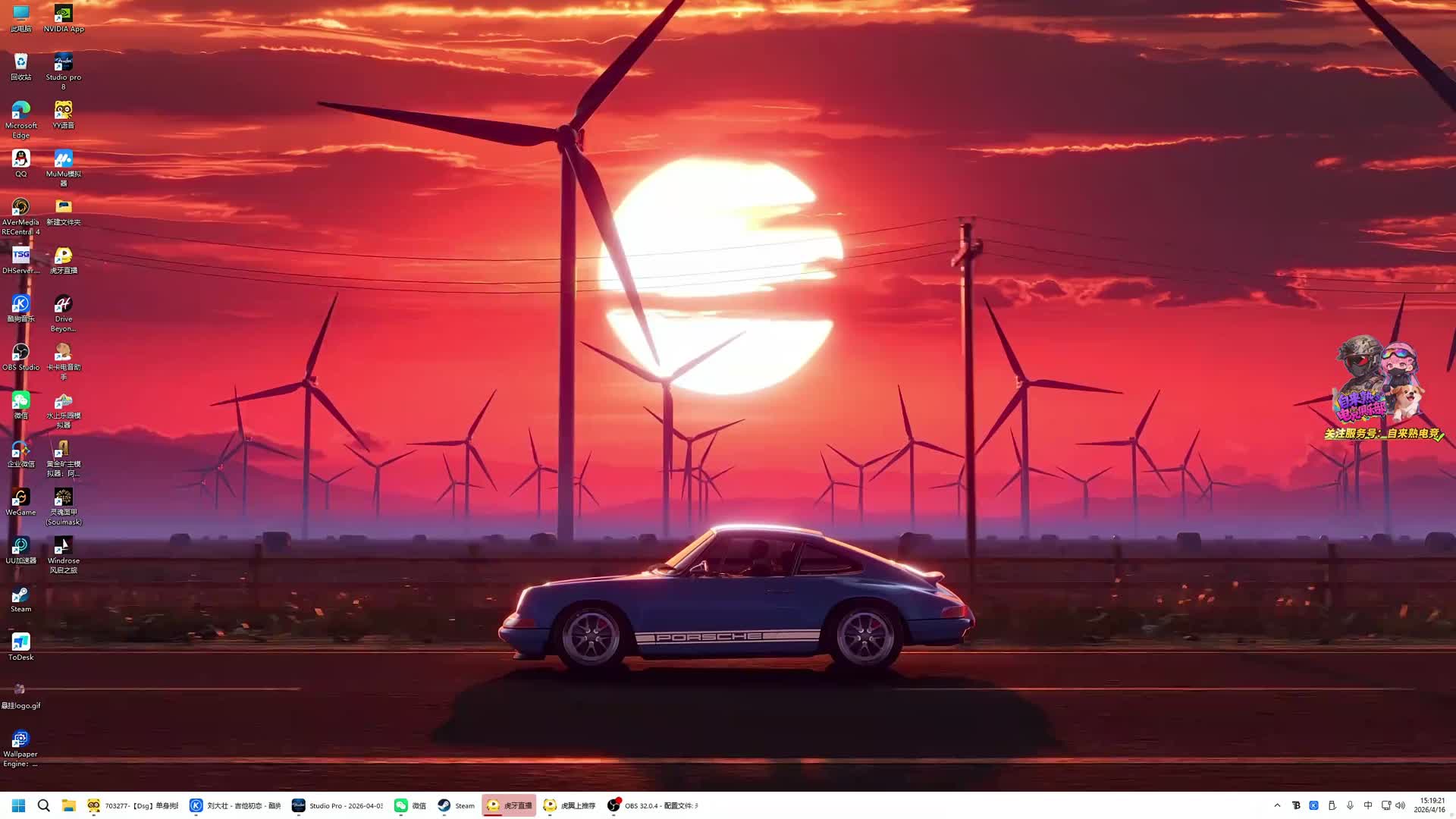Click Wallpaper Engine desktop shortcut
This screenshot has width=1456, height=819.
coord(21,740)
